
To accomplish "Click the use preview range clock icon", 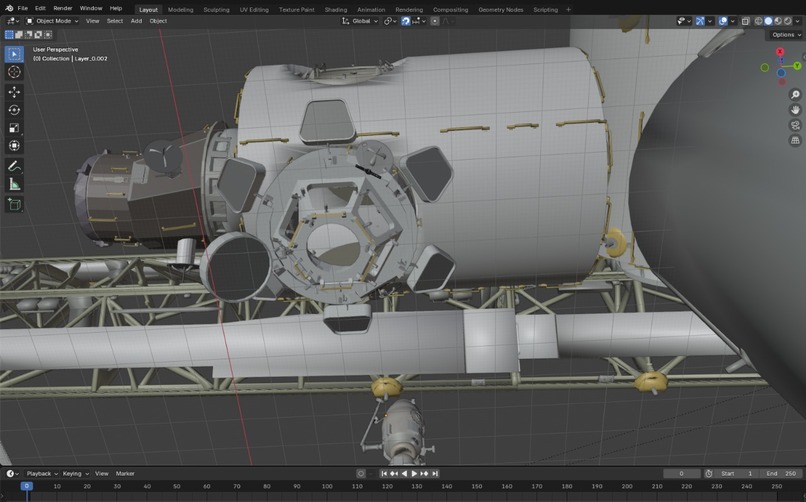I will [709, 473].
